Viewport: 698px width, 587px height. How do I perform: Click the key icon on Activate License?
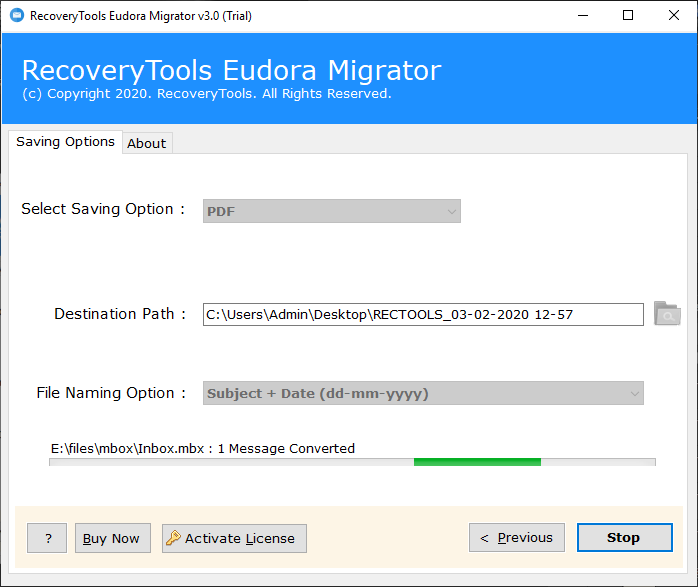173,538
